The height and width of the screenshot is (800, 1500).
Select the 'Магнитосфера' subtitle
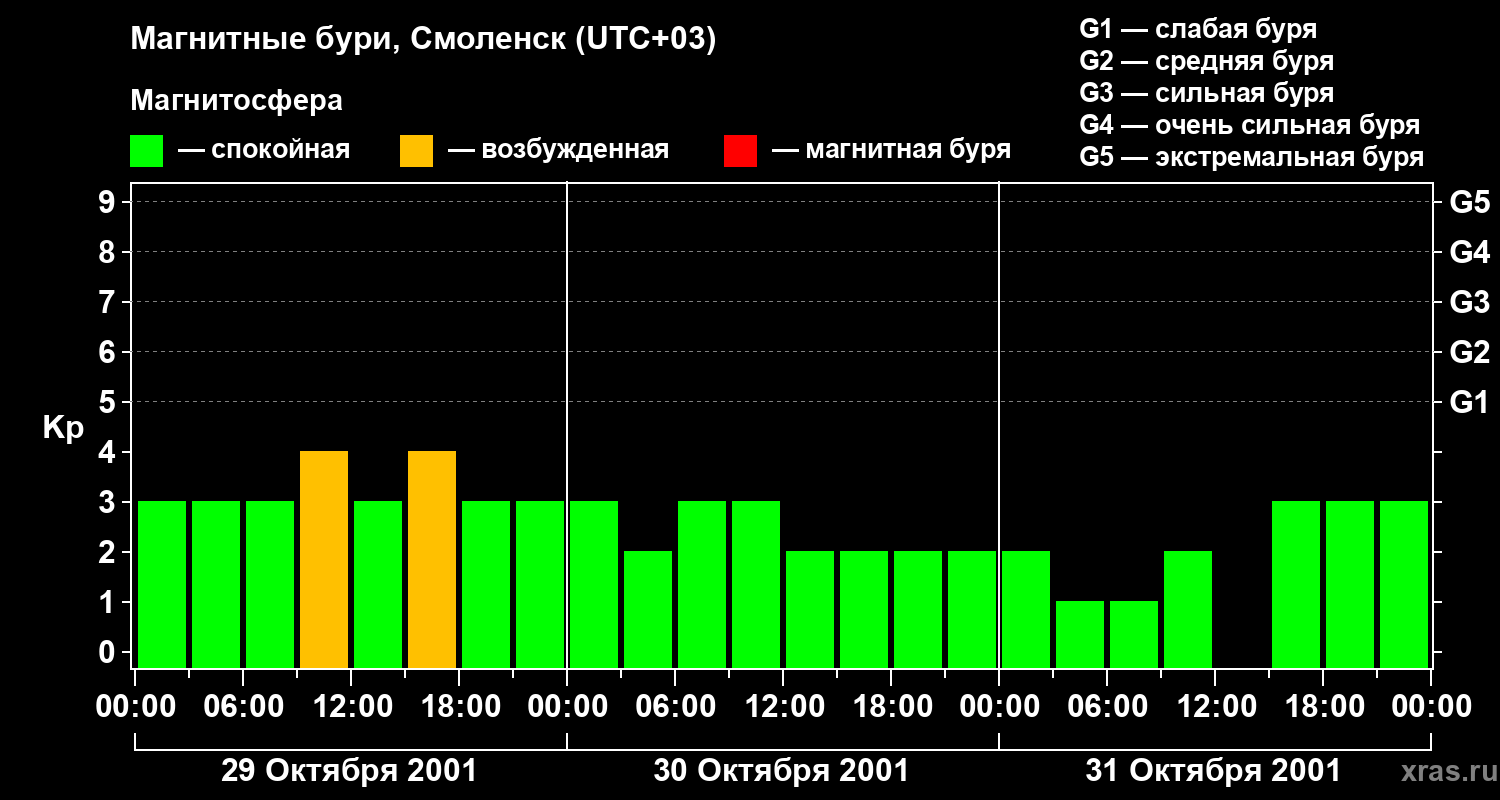(236, 101)
